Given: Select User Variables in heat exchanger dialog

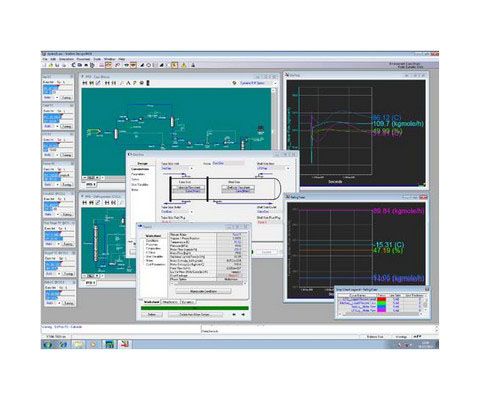Looking at the screenshot, I should click(140, 184).
